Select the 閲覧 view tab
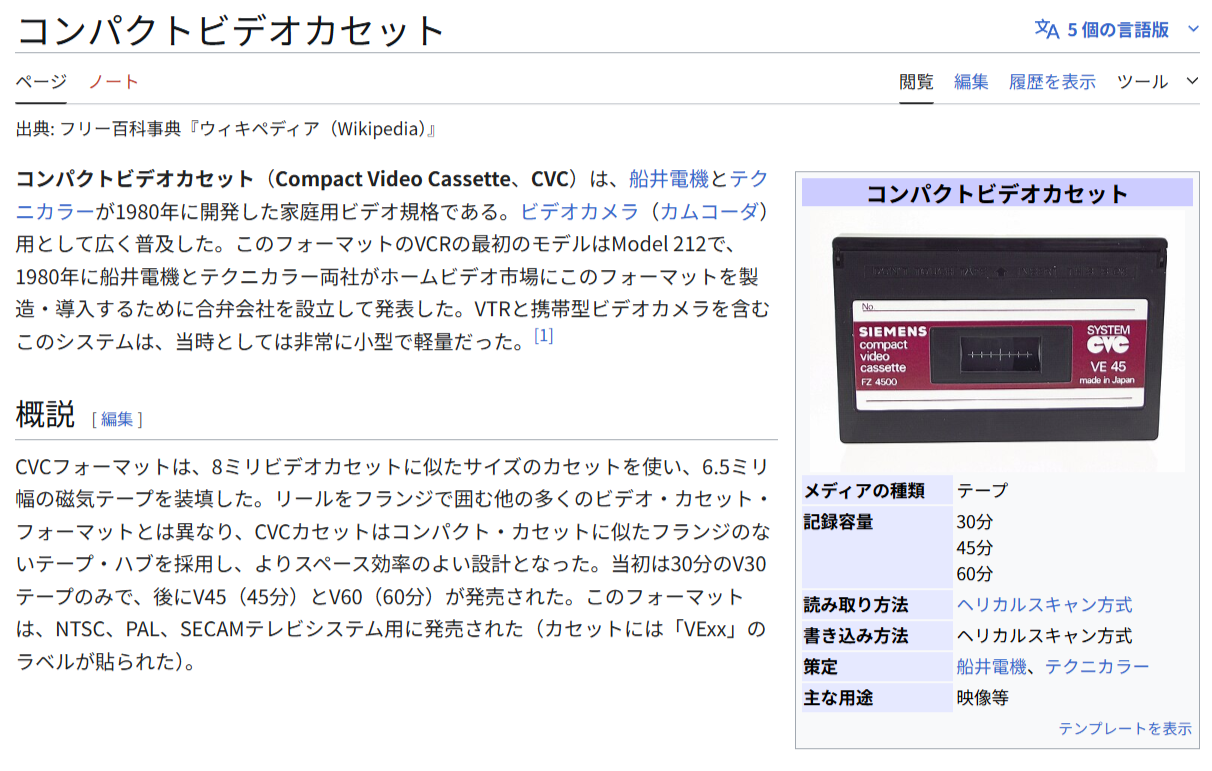Screen dimensions: 1212x771 pos(916,82)
